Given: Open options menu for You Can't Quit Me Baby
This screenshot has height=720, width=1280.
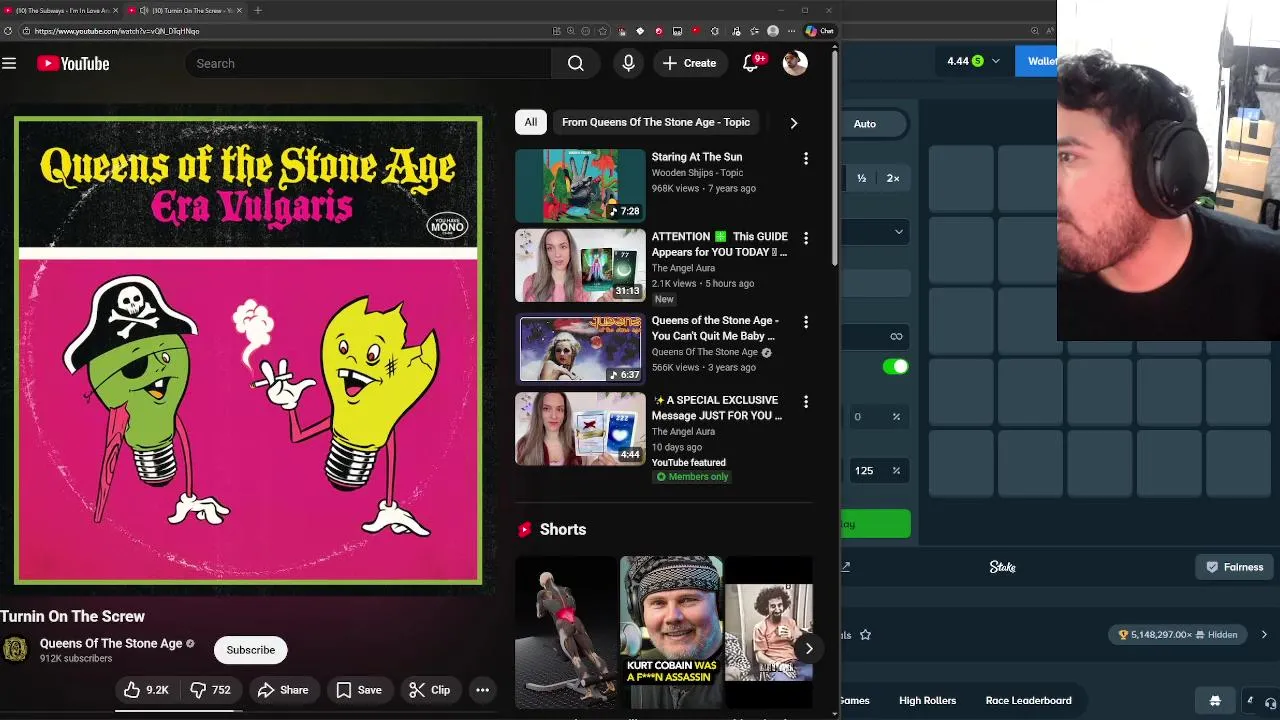Looking at the screenshot, I should click(x=806, y=322).
